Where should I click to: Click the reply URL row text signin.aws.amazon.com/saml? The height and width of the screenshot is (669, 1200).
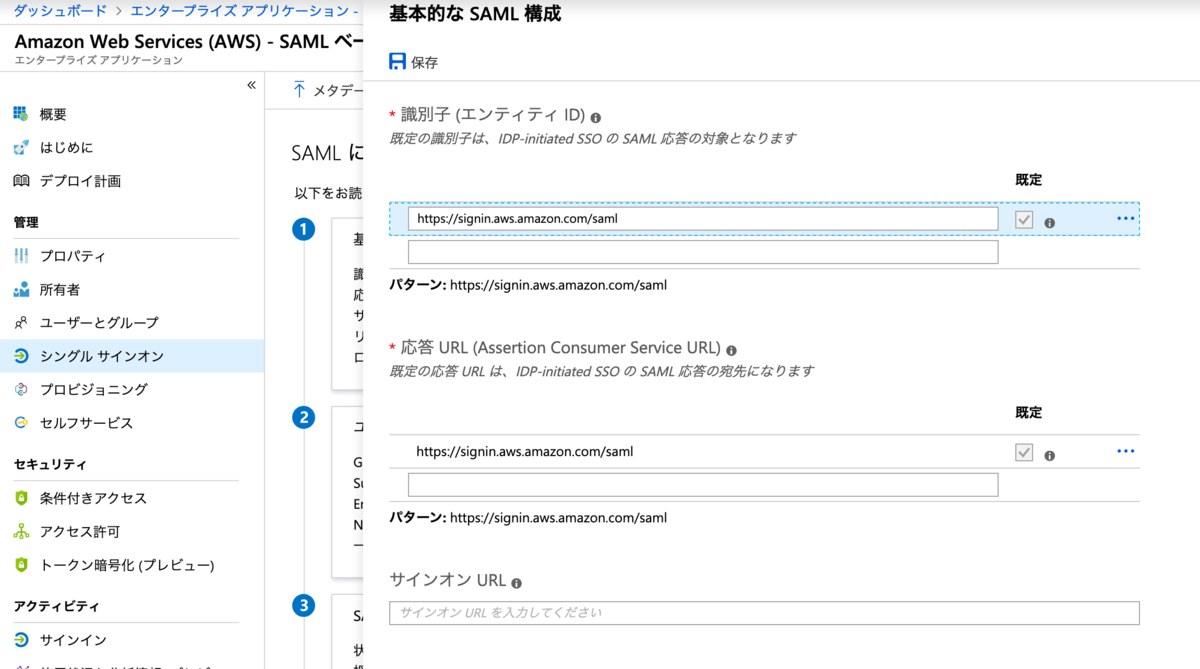pyautogui.click(x=525, y=451)
